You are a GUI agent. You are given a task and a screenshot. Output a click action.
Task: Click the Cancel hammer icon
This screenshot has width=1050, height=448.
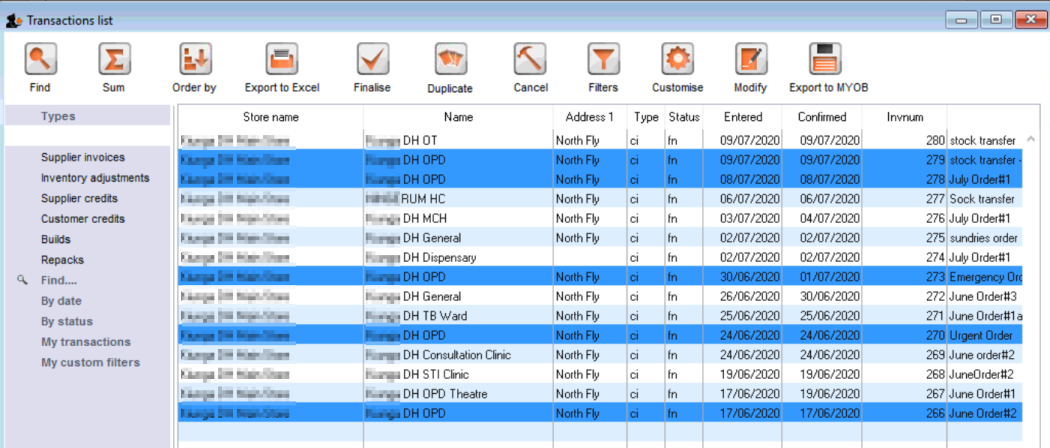point(530,60)
